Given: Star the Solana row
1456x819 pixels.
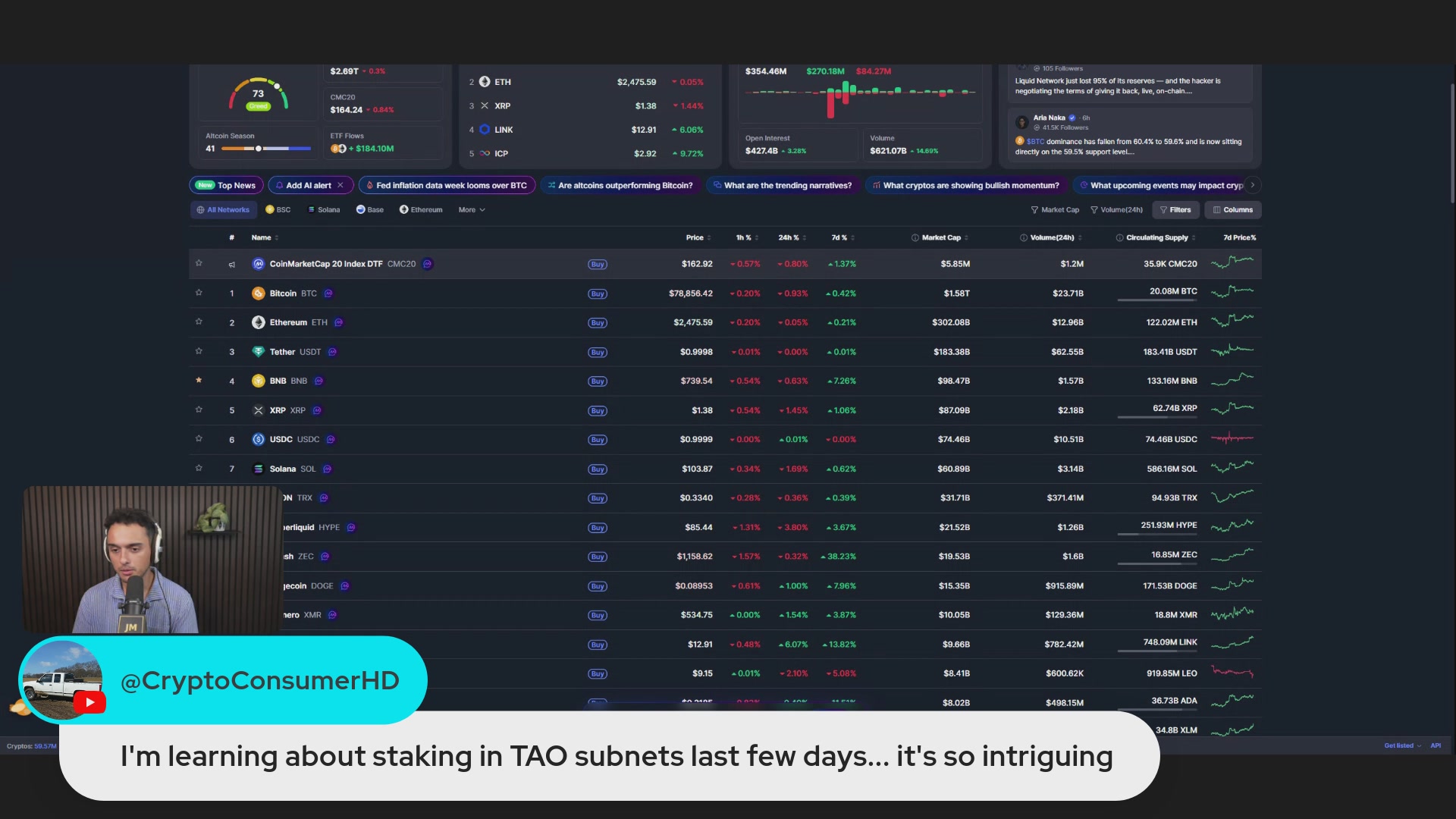Looking at the screenshot, I should (199, 468).
